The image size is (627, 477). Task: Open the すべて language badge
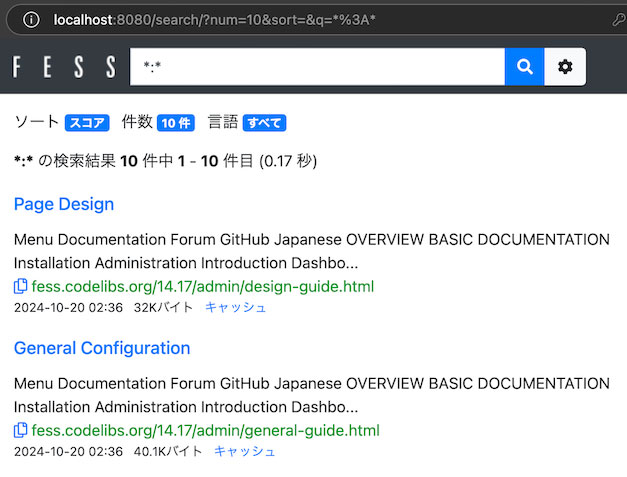(x=264, y=123)
